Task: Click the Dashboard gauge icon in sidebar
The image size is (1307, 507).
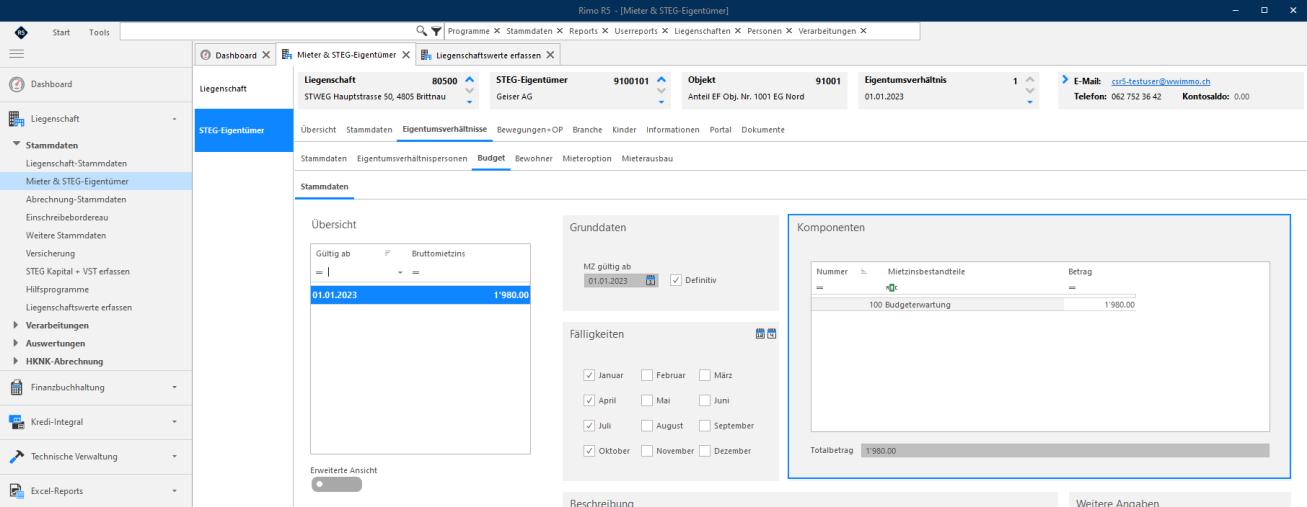Action: coord(16,84)
